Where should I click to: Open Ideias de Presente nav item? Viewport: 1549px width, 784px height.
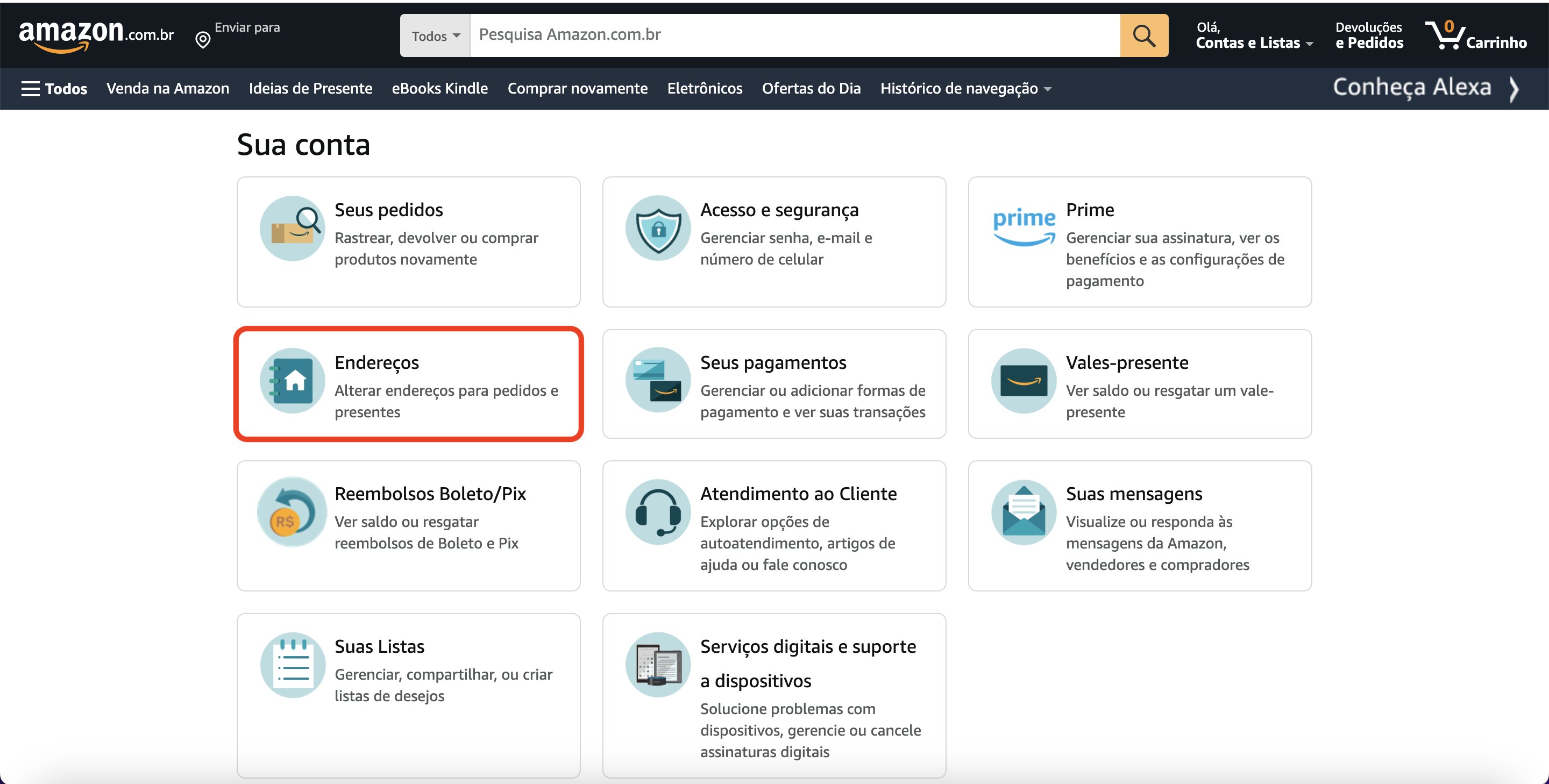(x=310, y=88)
